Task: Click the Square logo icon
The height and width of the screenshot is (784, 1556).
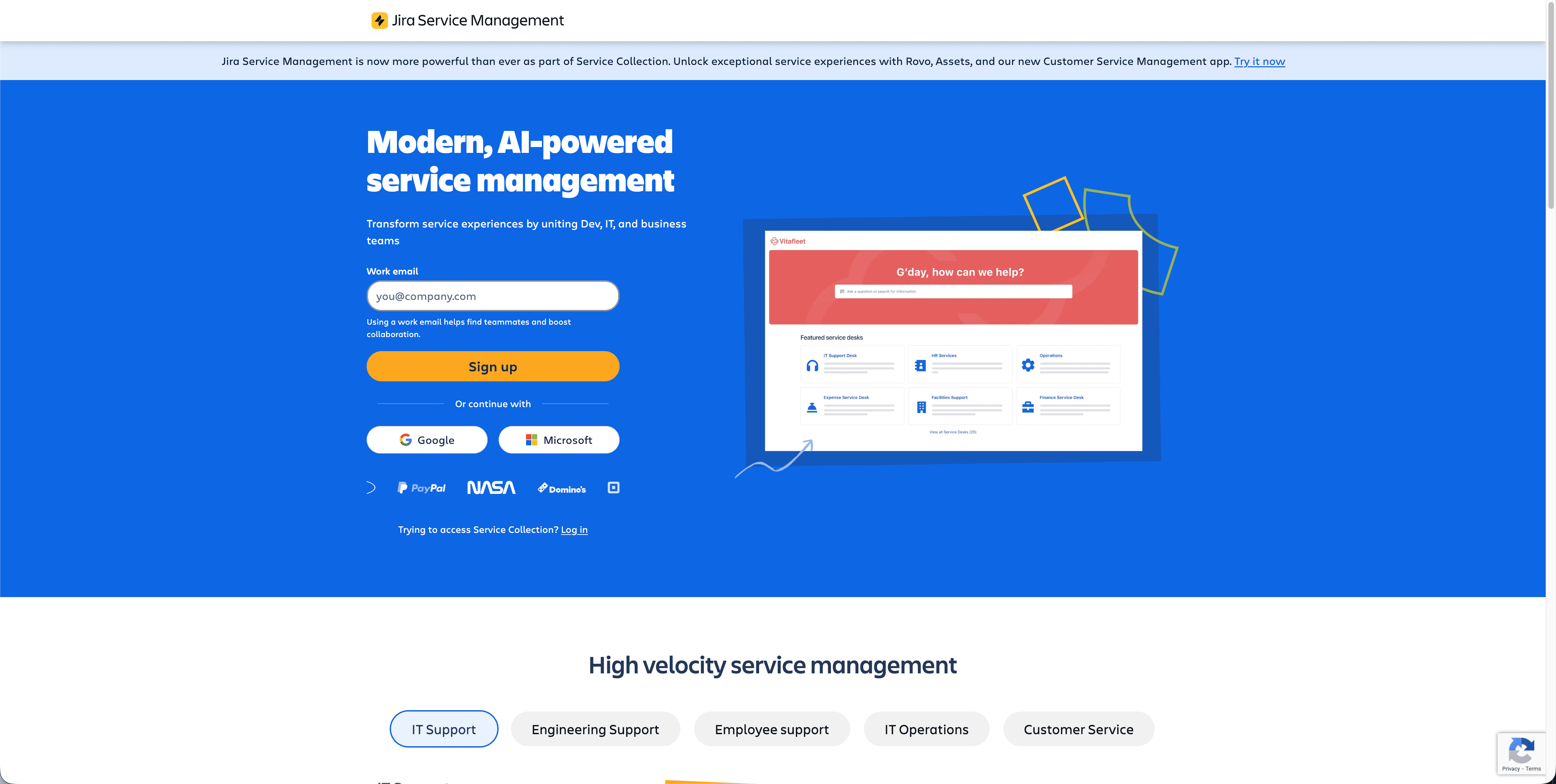Action: click(x=613, y=488)
